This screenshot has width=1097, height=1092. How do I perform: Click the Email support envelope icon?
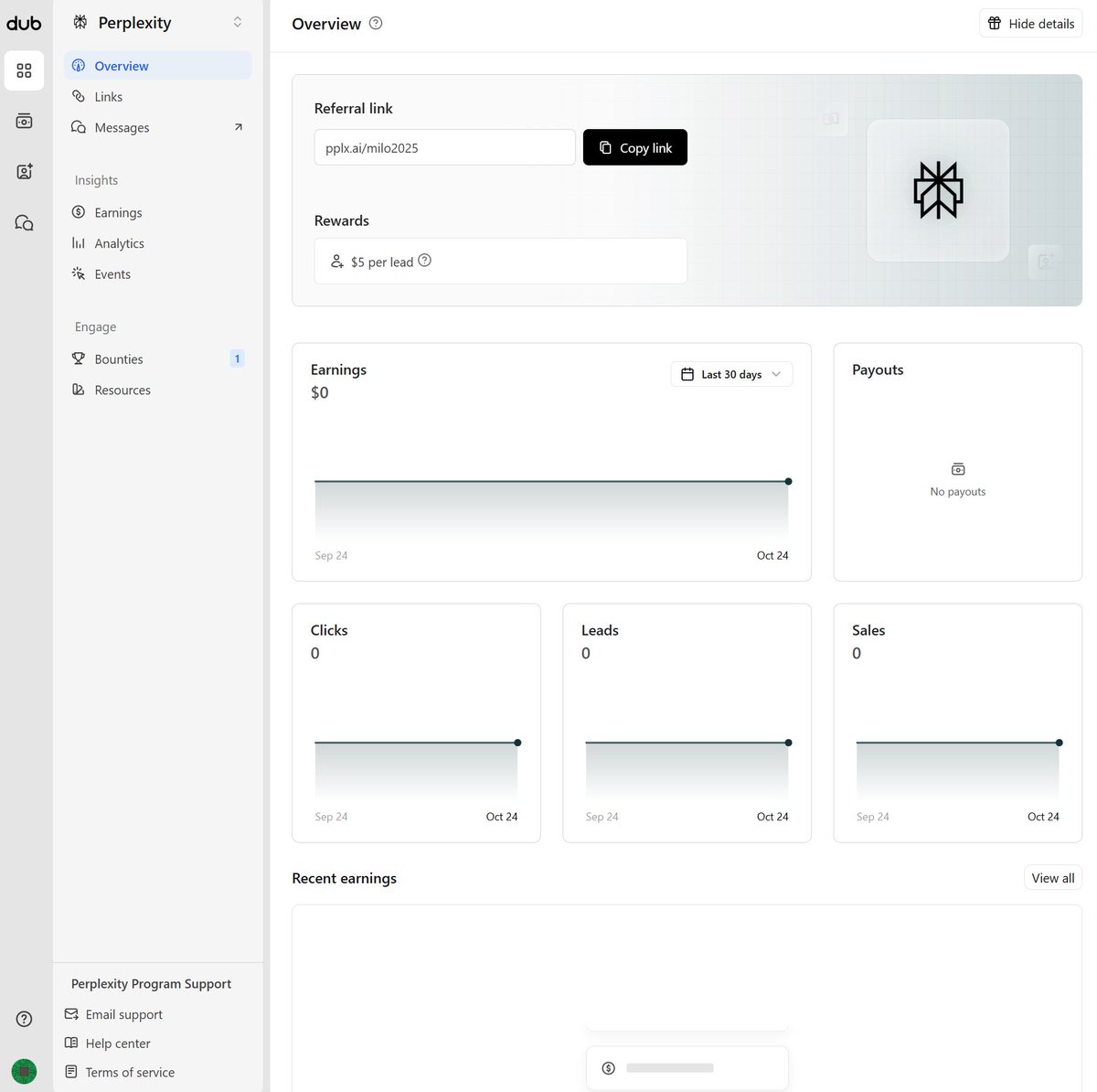click(x=71, y=1014)
